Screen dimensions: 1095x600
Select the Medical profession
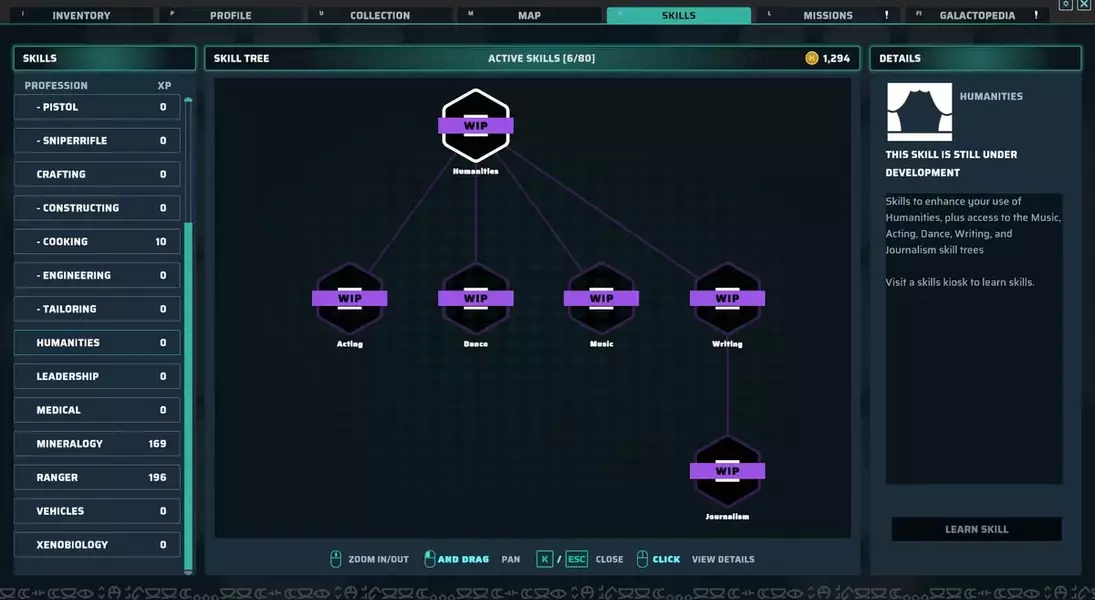click(x=97, y=410)
